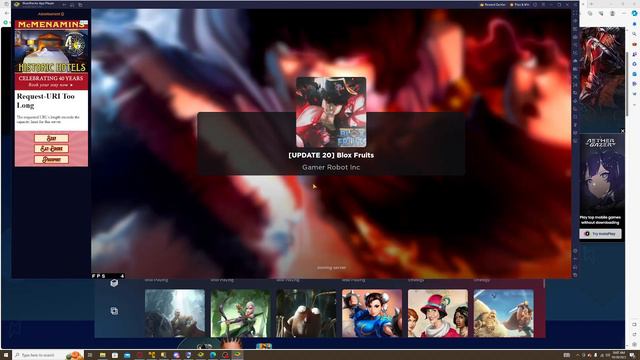Click the "[UPDATE 20] Blox Fruits" title

point(331,155)
